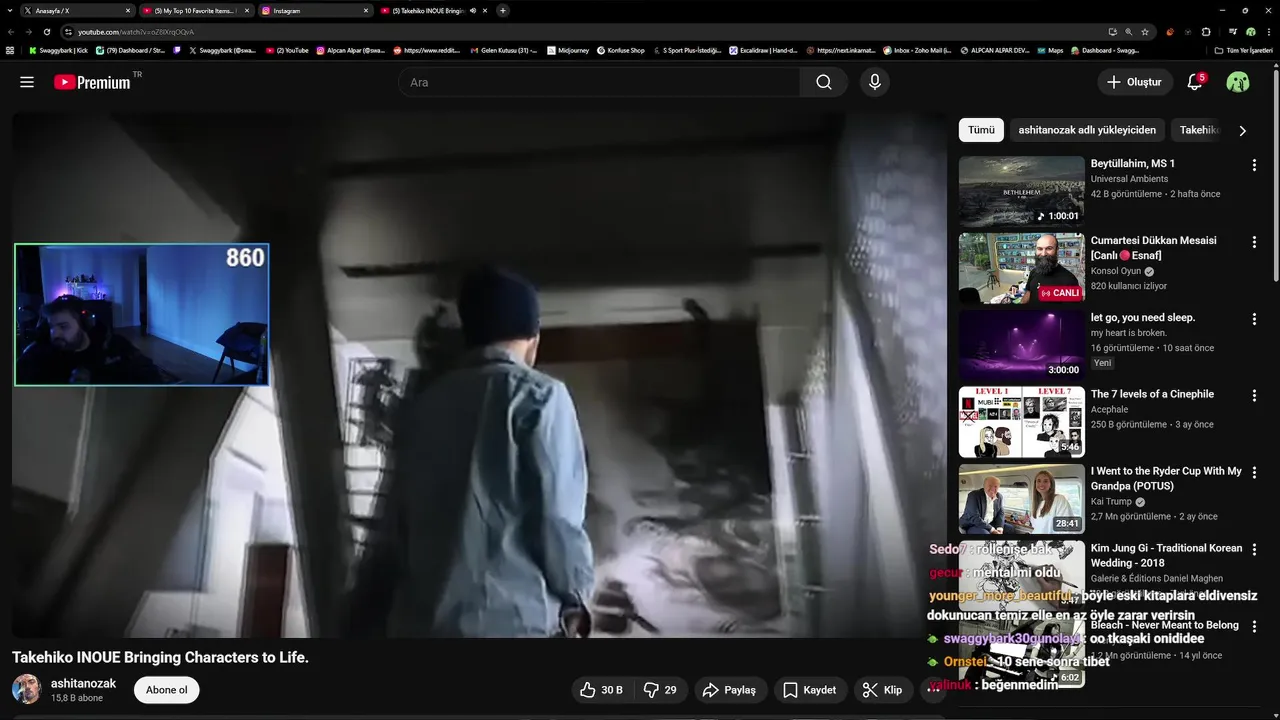
Task: Open the Extensions puzzle icon
Action: pos(1206,32)
